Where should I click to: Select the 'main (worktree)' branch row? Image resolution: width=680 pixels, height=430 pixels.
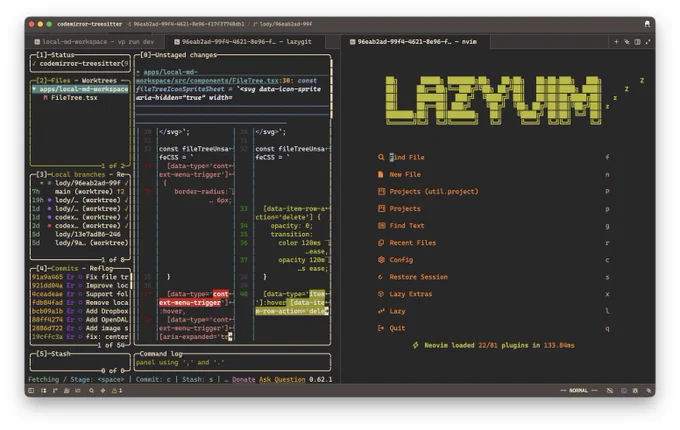tap(80, 192)
